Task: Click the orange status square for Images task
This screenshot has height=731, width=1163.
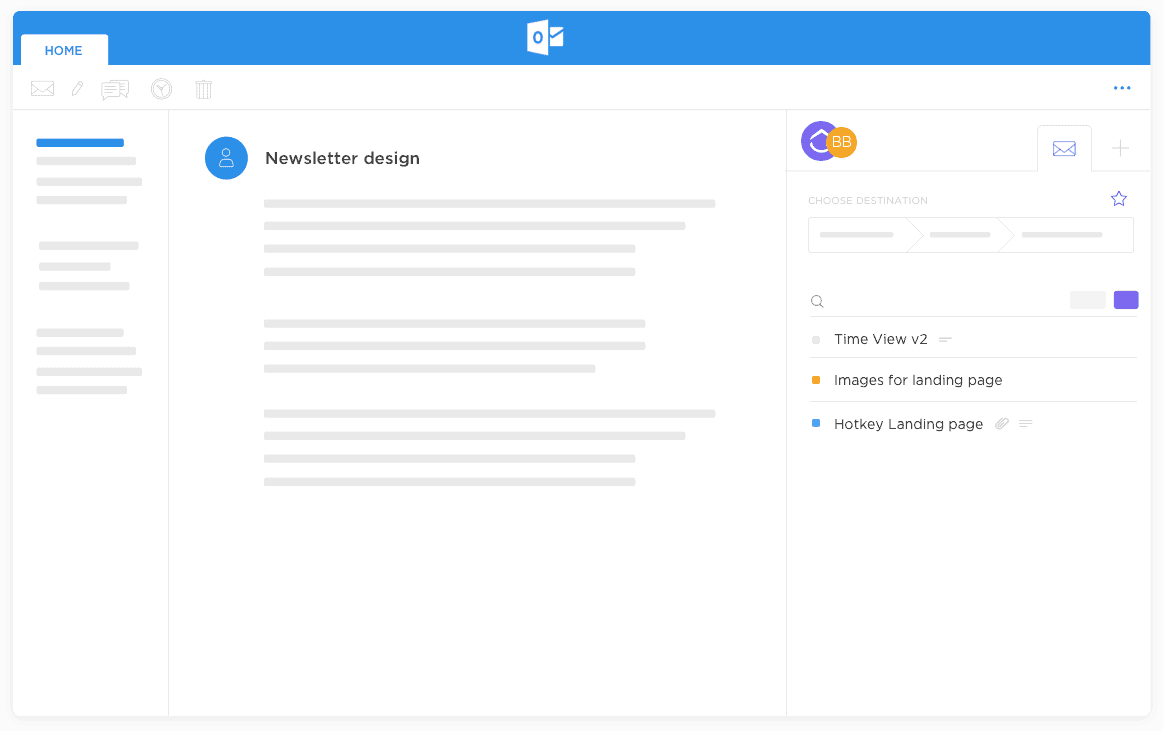Action: (816, 380)
